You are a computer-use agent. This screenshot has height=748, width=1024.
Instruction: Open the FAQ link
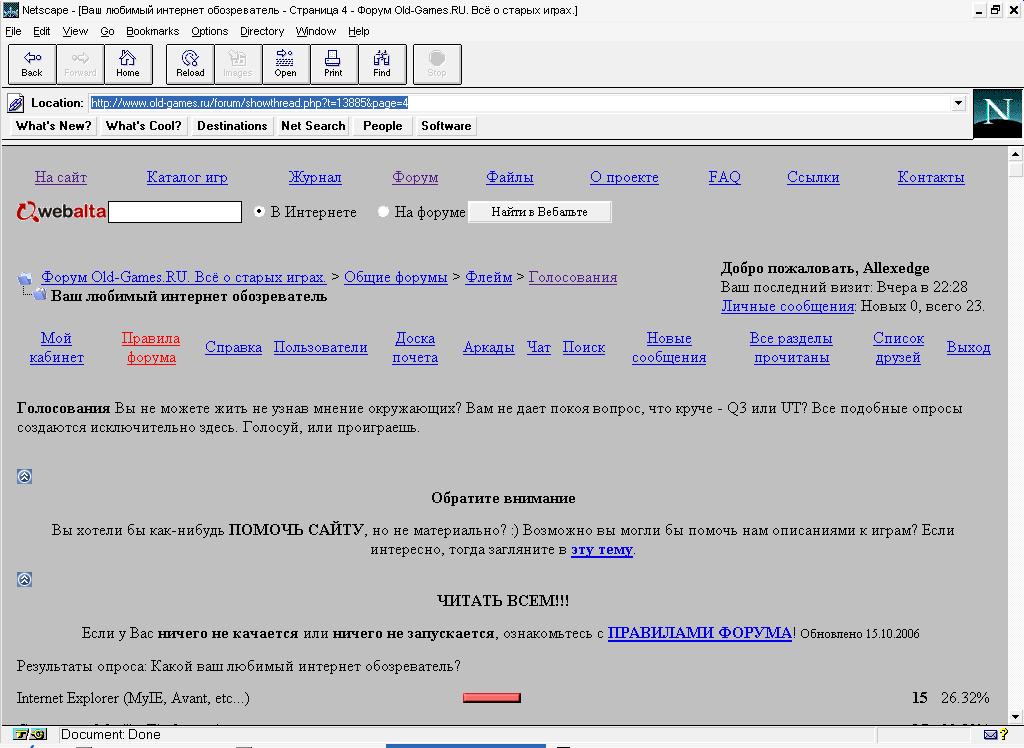coord(724,177)
